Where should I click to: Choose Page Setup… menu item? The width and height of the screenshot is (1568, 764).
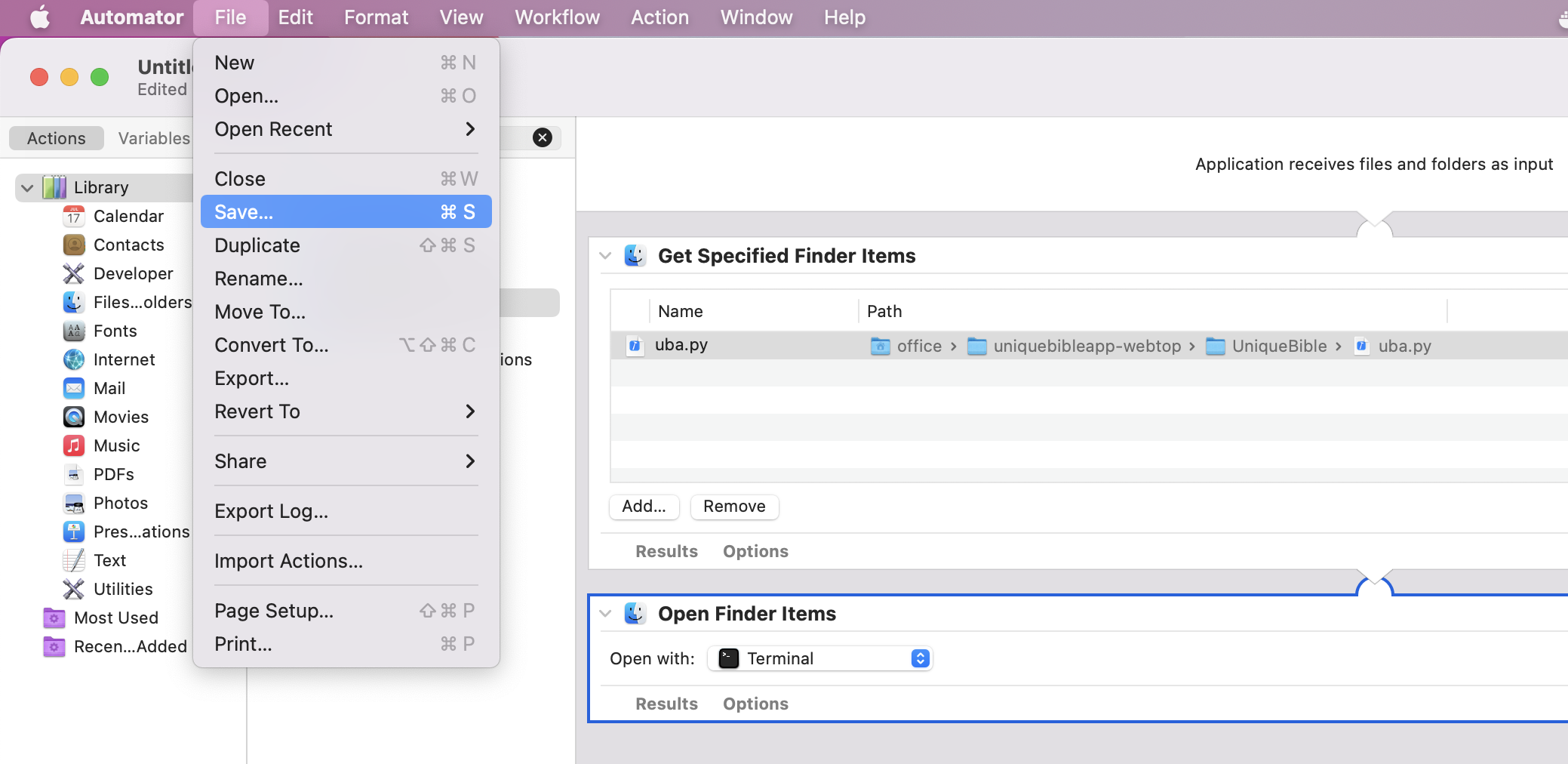pos(346,611)
